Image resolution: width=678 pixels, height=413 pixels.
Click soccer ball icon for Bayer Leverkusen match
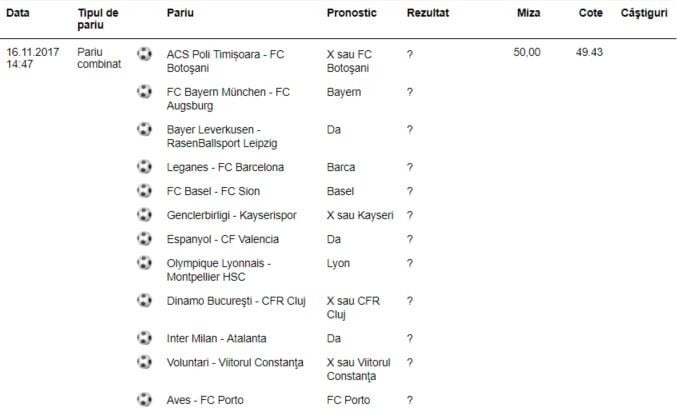pos(145,129)
